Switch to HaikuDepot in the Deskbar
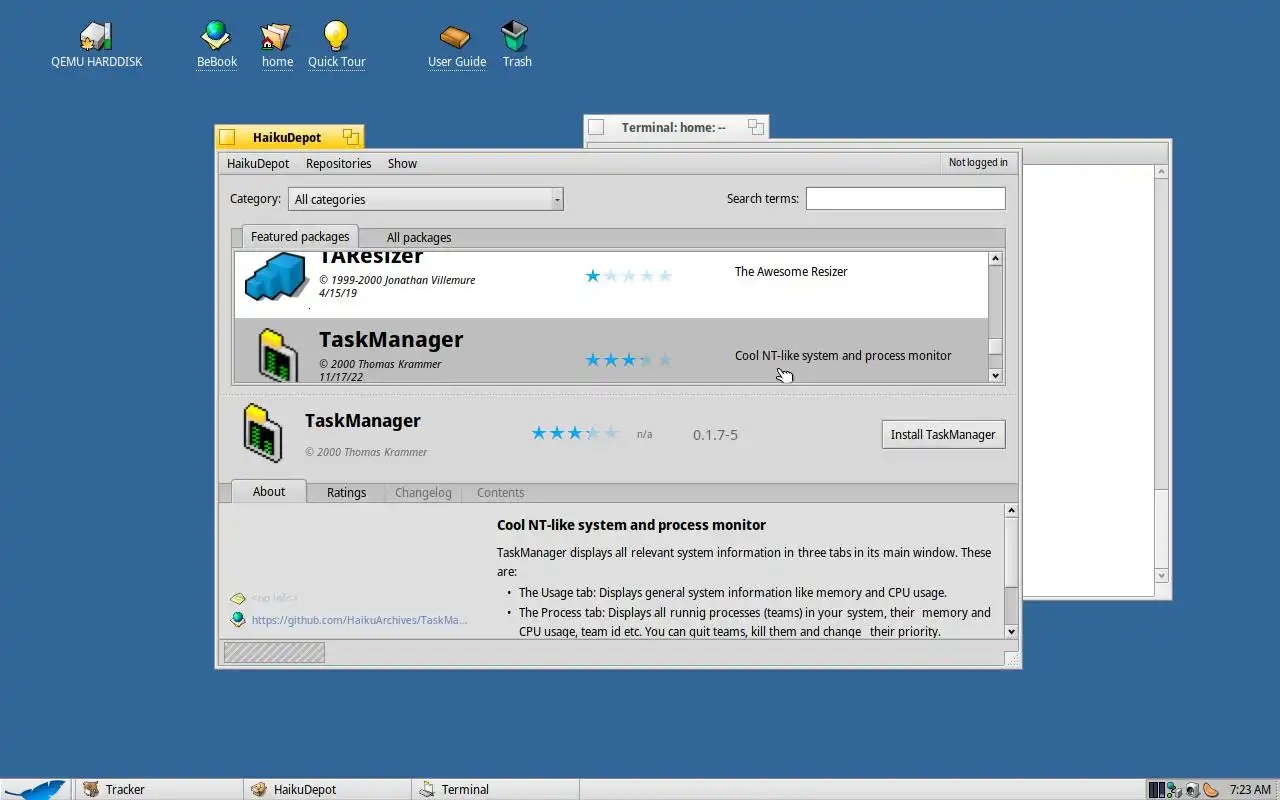The image size is (1280, 800). click(327, 789)
